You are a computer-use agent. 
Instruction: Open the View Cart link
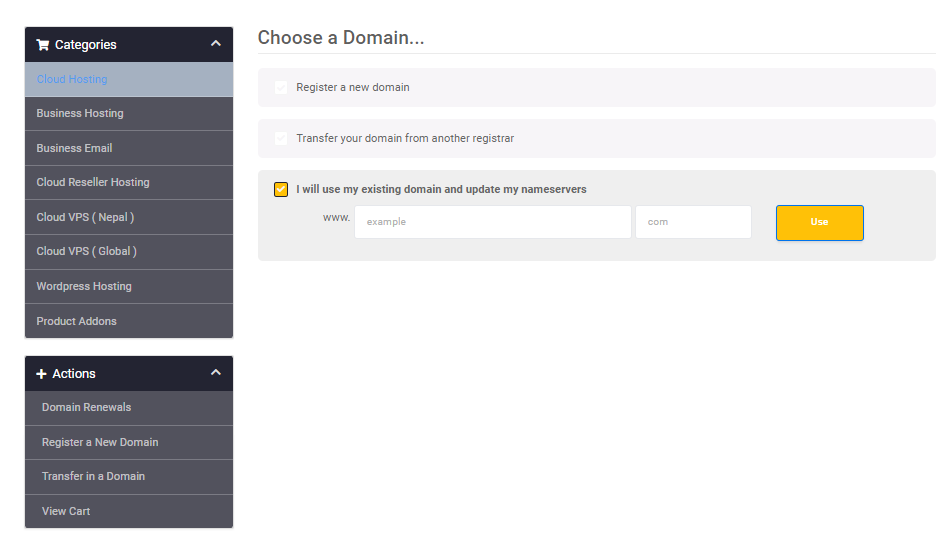click(66, 512)
